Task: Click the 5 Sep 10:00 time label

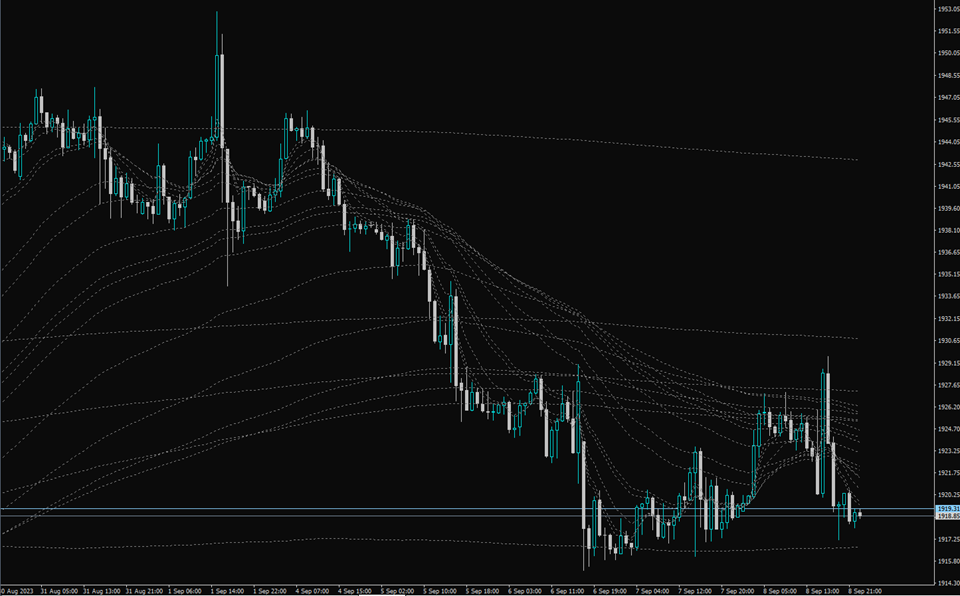Action: pyautogui.click(x=440, y=591)
